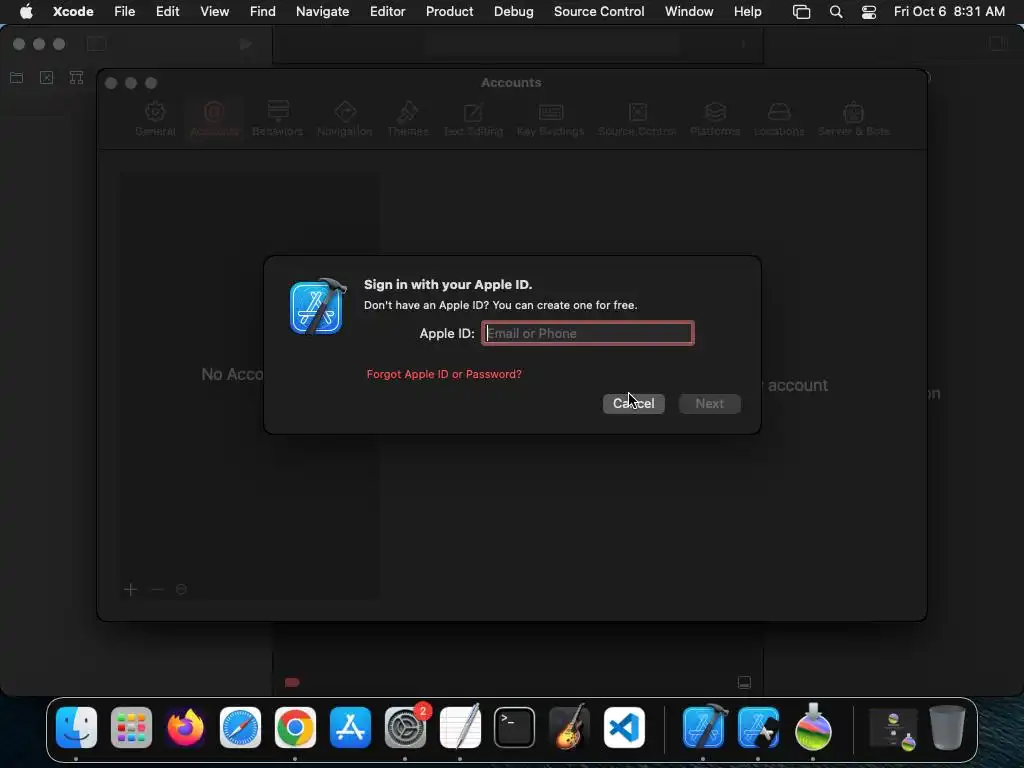Open the Source Control menu

point(599,11)
